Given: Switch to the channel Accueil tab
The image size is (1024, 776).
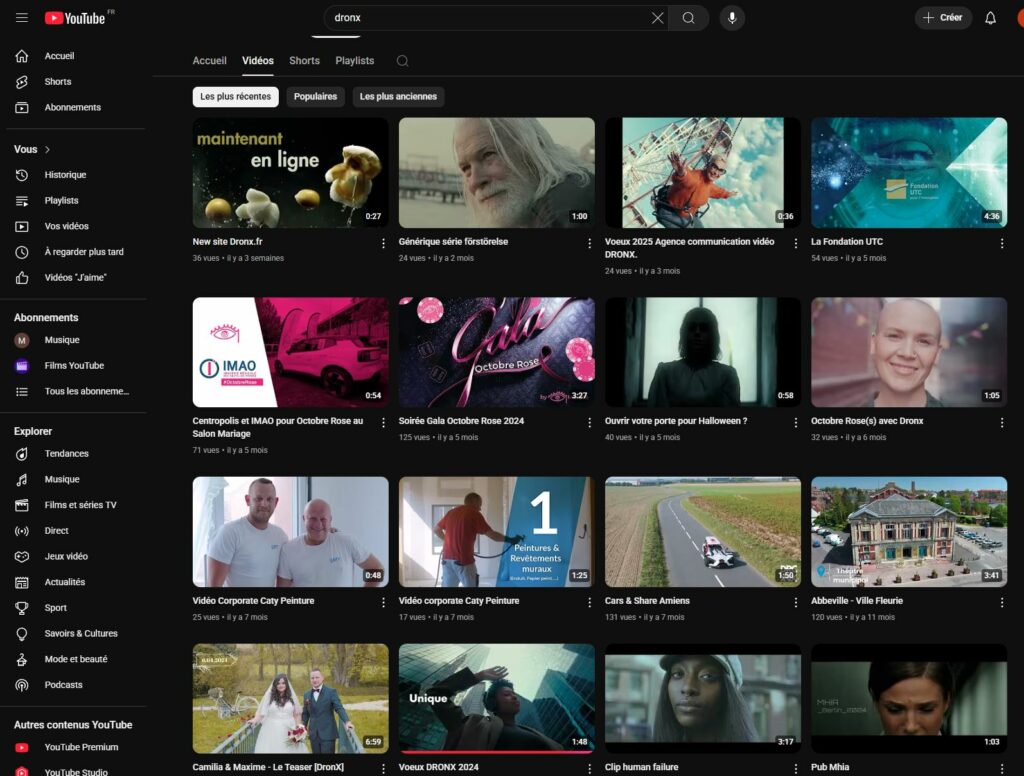Looking at the screenshot, I should pos(209,61).
